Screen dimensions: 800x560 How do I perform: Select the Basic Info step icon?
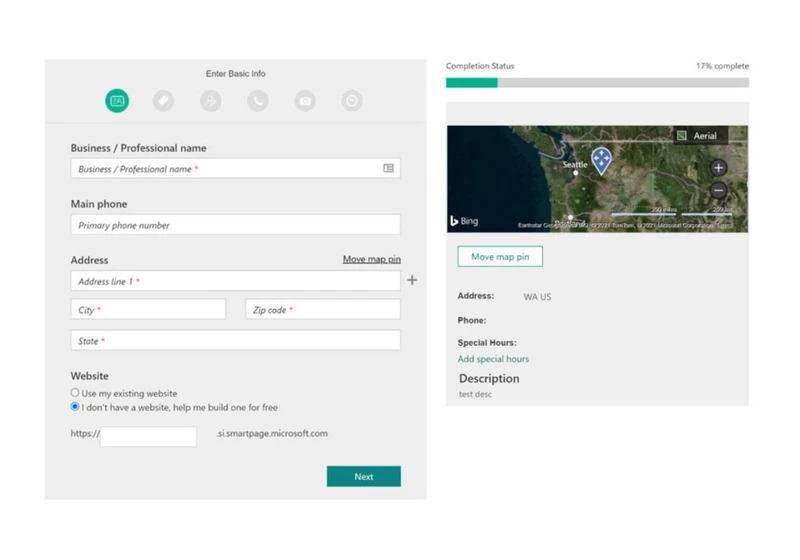(117, 101)
